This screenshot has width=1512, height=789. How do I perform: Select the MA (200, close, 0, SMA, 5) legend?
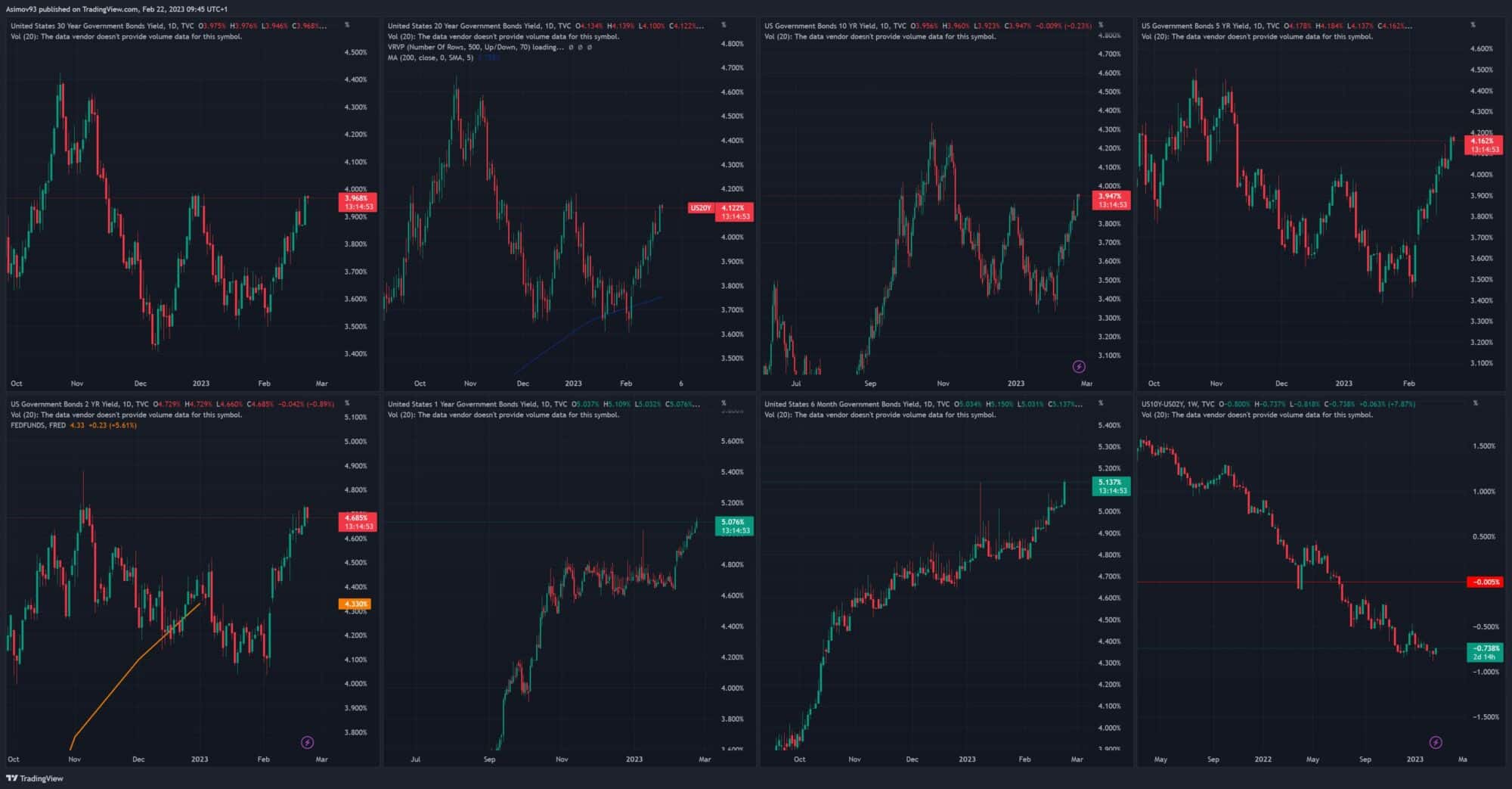[431, 57]
